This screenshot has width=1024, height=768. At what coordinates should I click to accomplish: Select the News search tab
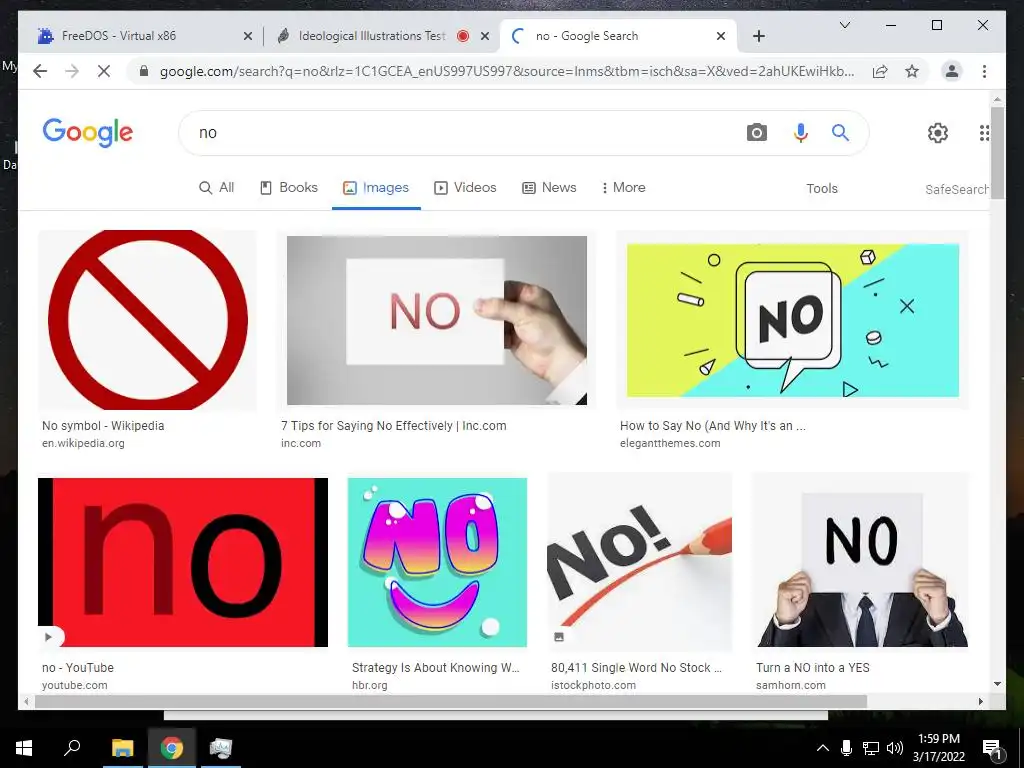tap(549, 187)
